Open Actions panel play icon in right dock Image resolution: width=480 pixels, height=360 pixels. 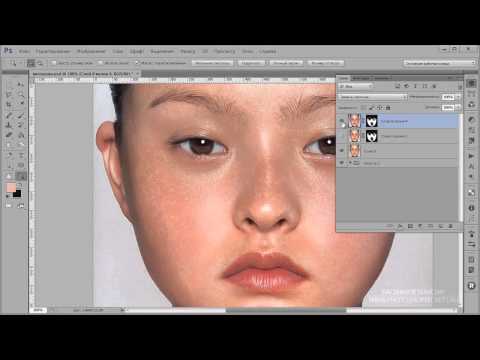(471, 156)
